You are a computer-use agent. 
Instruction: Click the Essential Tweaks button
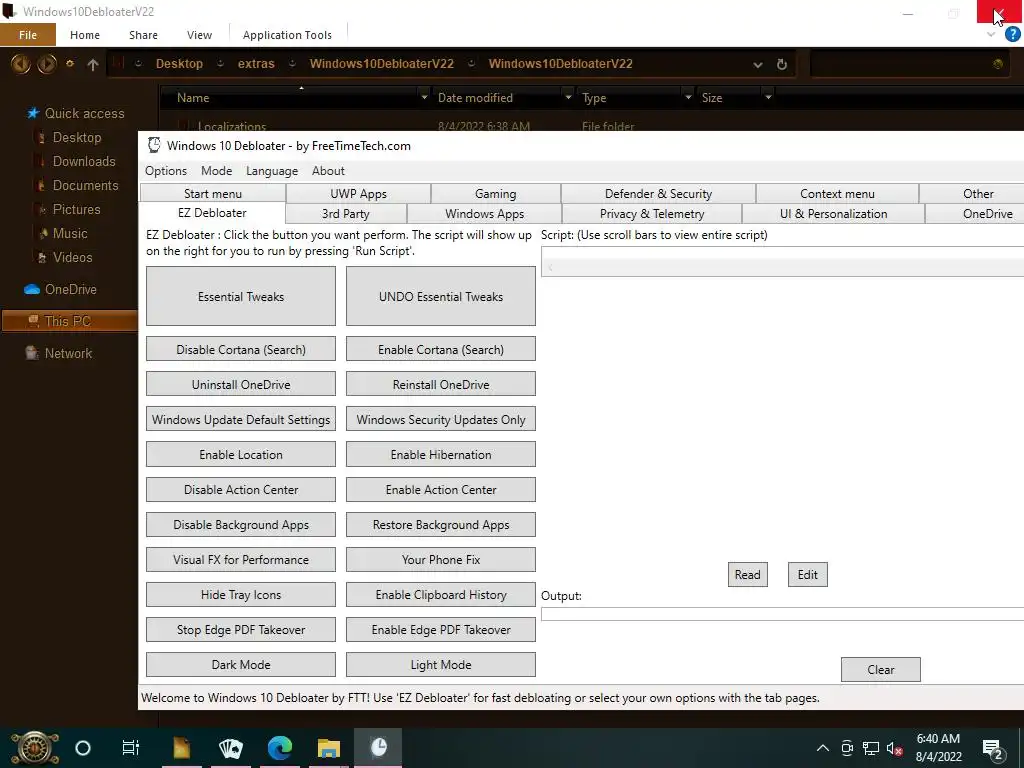click(241, 296)
